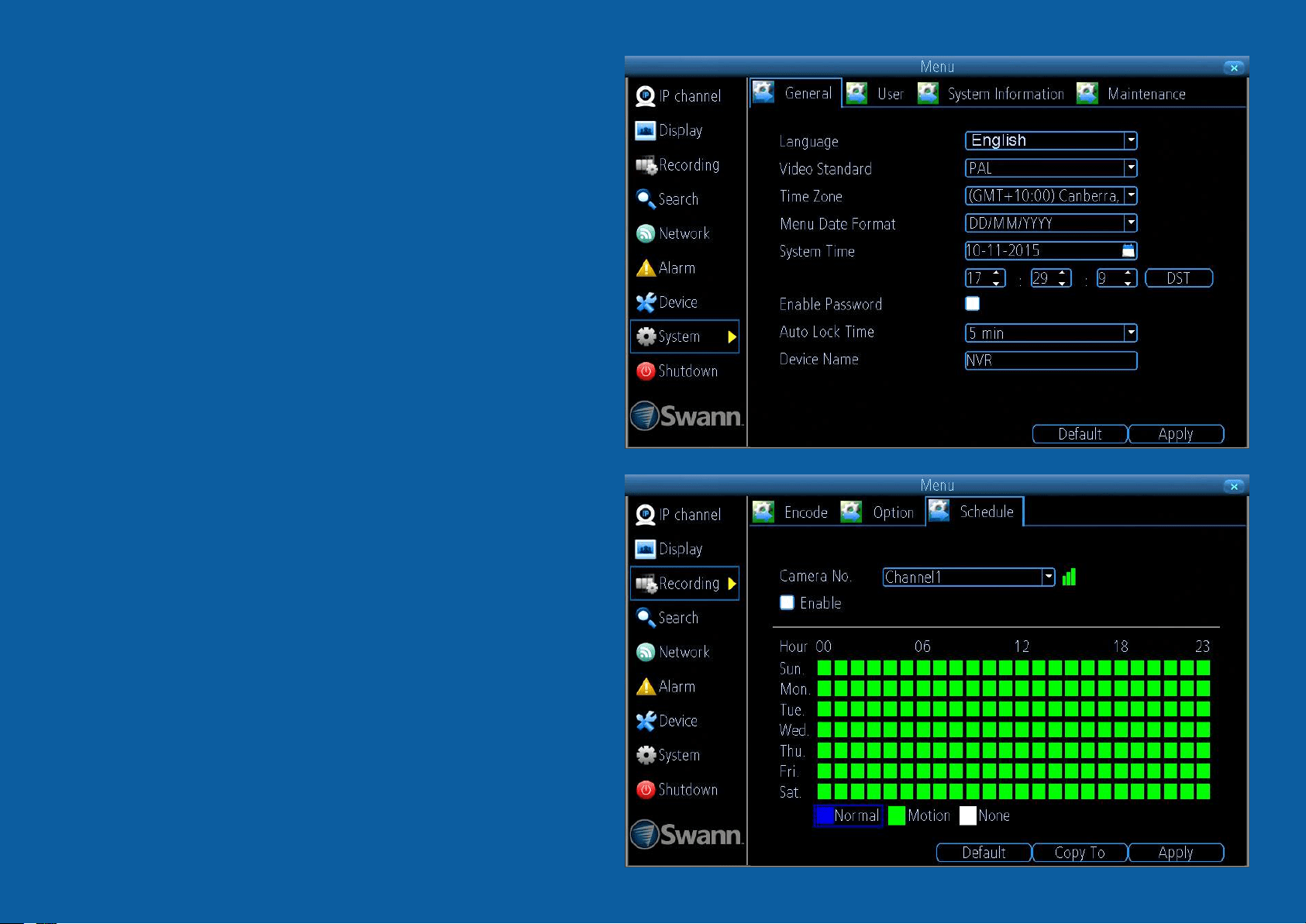Click Network icon in bottom menu sidebar
The height and width of the screenshot is (924, 1306).
point(645,652)
